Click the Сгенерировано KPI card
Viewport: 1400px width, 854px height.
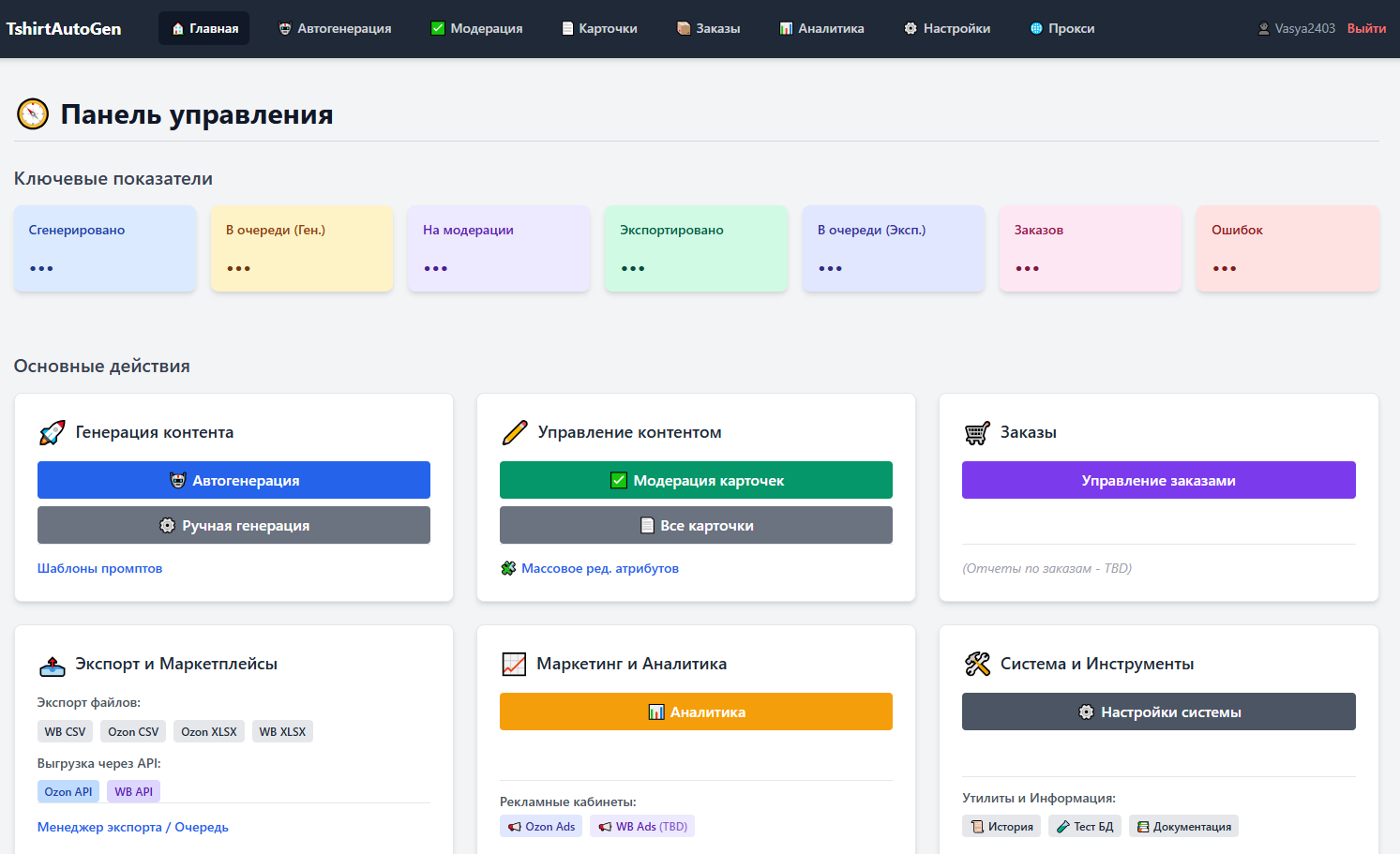(x=105, y=247)
